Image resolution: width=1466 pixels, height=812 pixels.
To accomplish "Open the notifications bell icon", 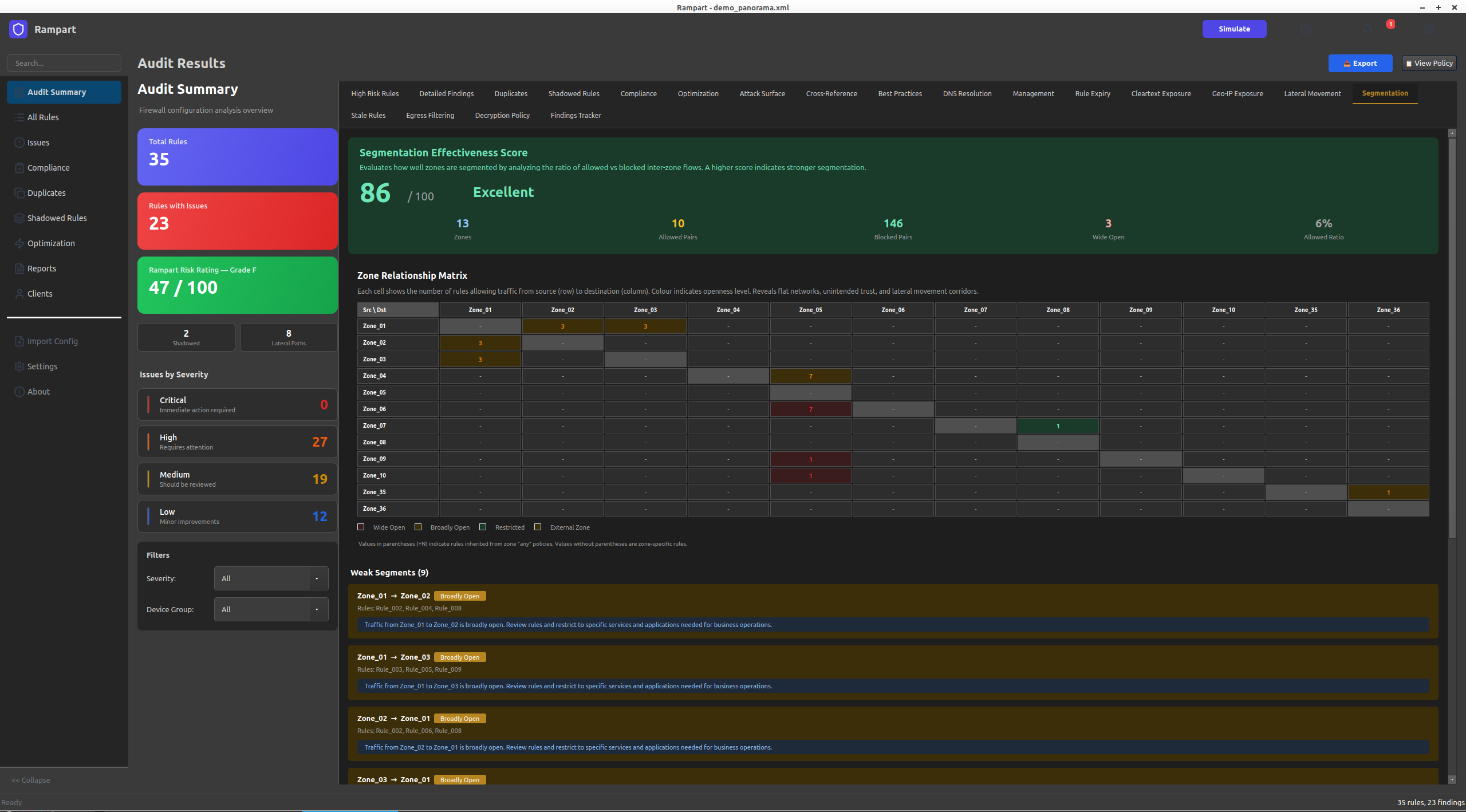I will 1368,29.
